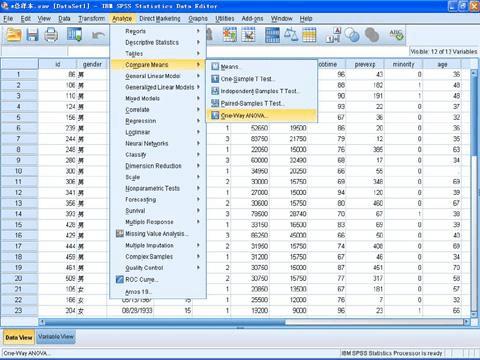Open the Graphs menu
The height and width of the screenshot is (360, 480).
[x=198, y=19]
